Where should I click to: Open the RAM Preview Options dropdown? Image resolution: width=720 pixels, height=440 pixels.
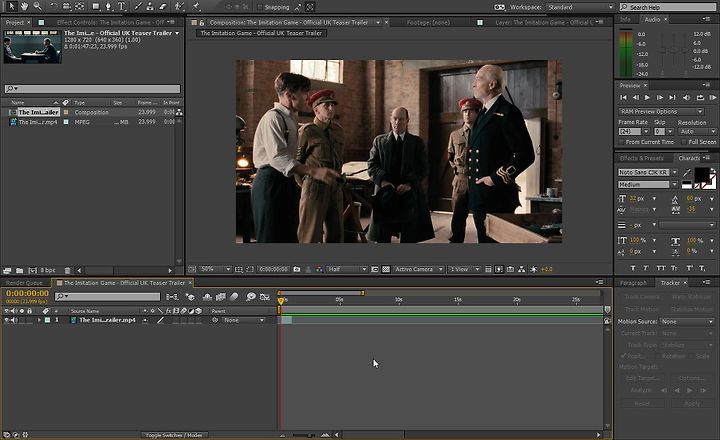pyautogui.click(x=661, y=112)
